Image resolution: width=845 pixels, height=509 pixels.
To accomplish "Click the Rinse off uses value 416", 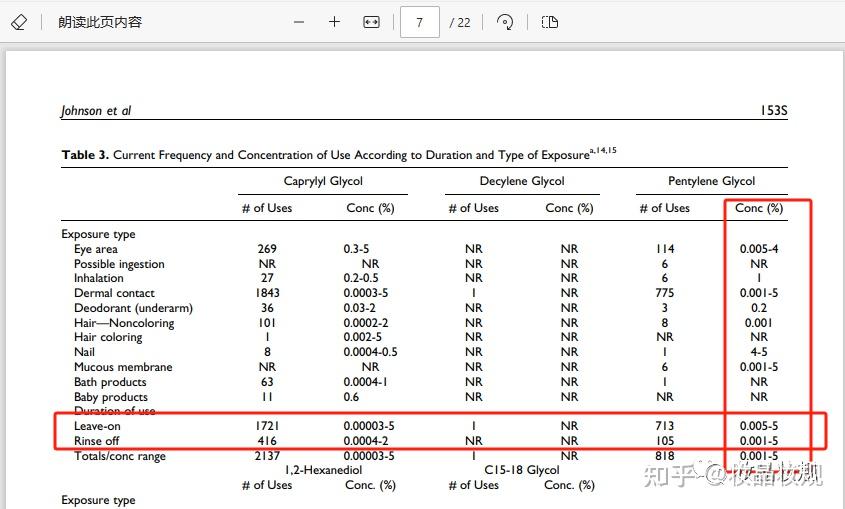I will [x=267, y=441].
